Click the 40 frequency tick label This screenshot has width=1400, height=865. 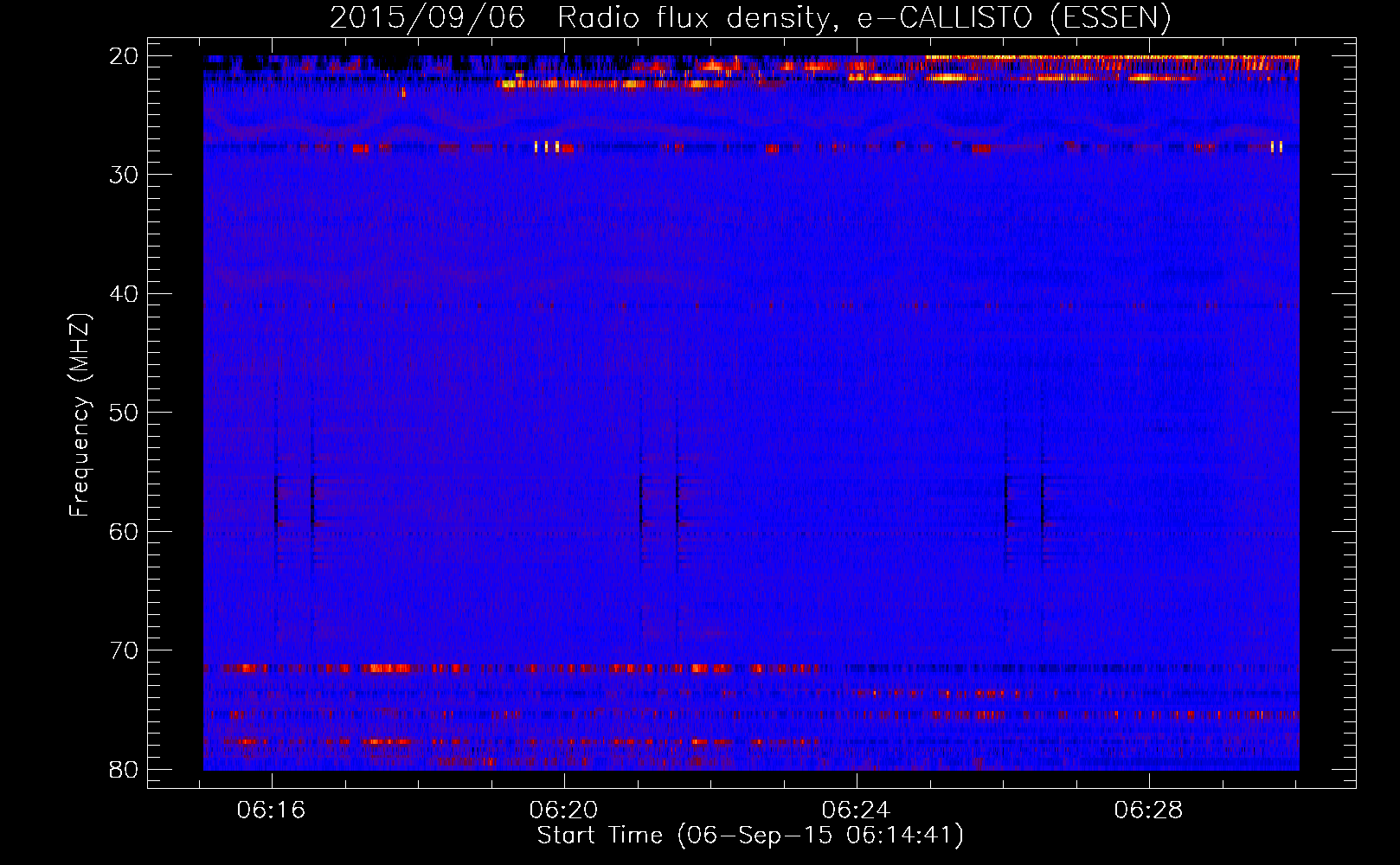[125, 294]
